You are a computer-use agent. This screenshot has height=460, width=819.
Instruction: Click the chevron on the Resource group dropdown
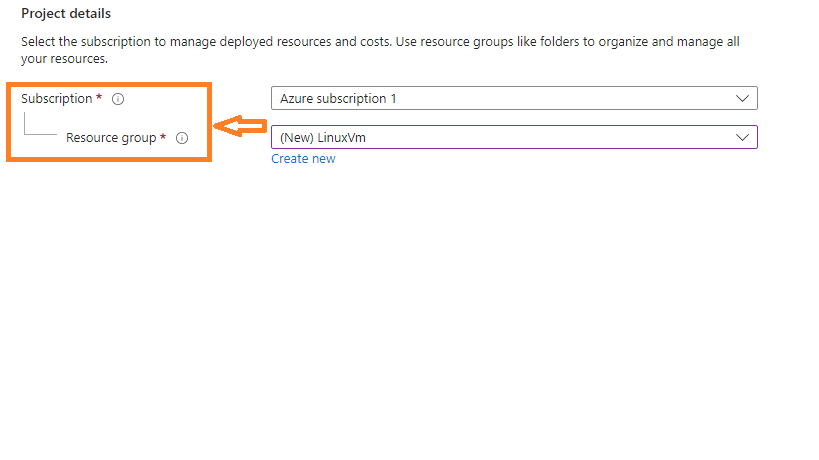click(x=742, y=137)
